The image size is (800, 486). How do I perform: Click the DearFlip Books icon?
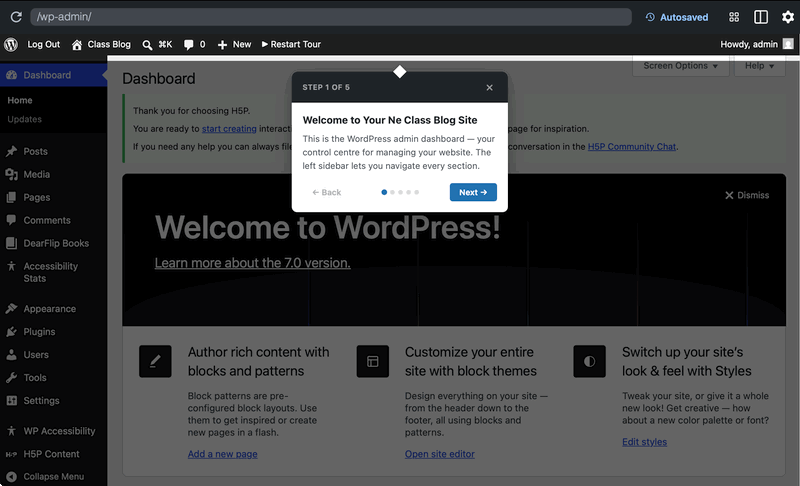[x=11, y=243]
